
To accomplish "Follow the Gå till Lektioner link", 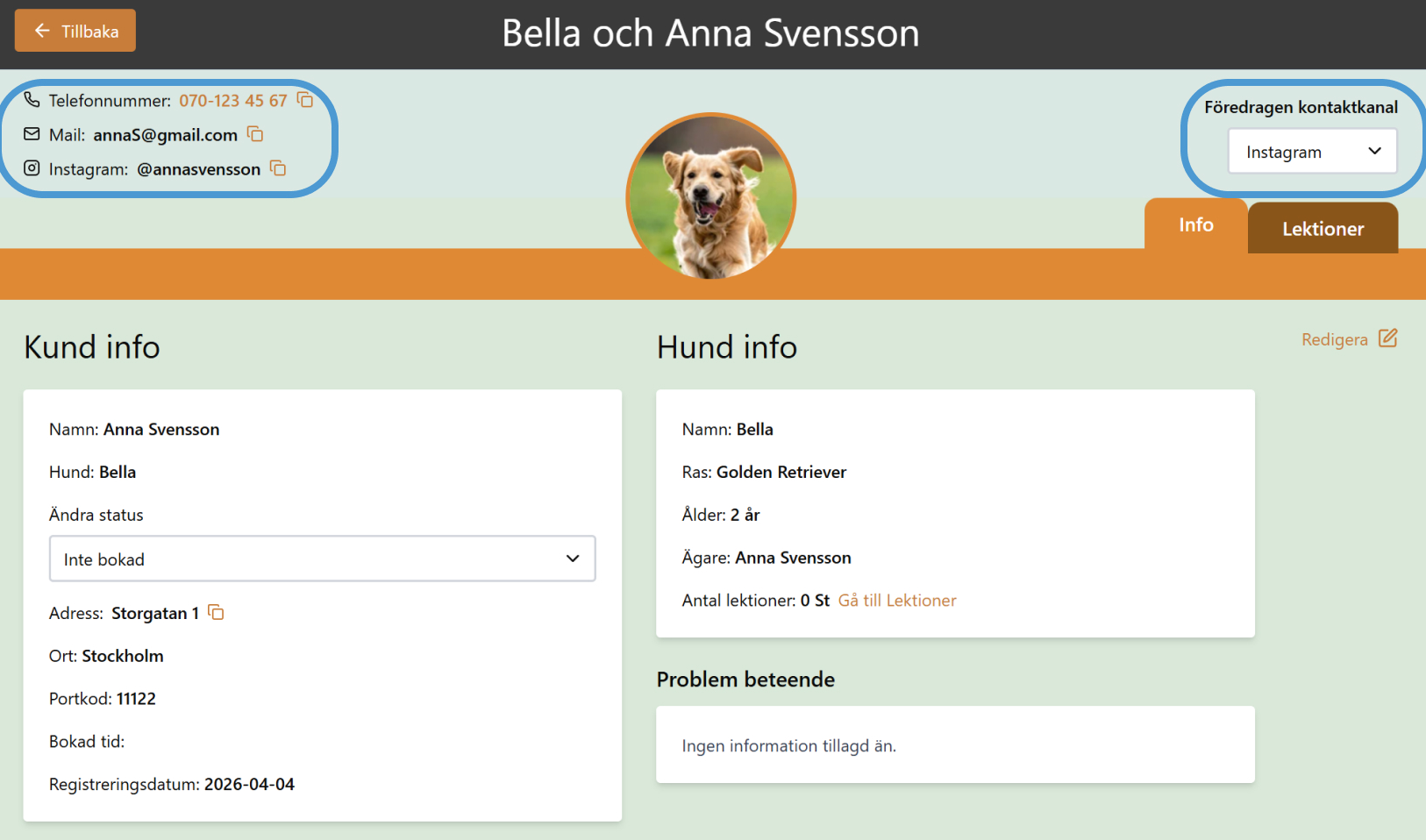I will [897, 601].
